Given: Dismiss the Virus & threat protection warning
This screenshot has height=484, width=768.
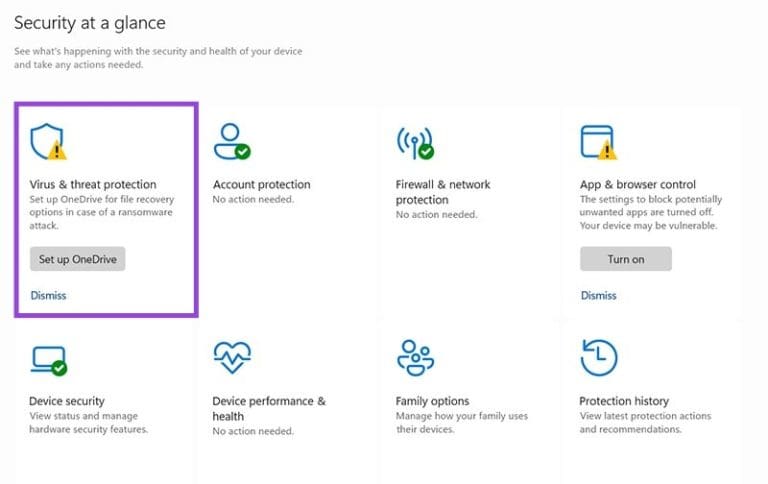Looking at the screenshot, I should tap(48, 295).
